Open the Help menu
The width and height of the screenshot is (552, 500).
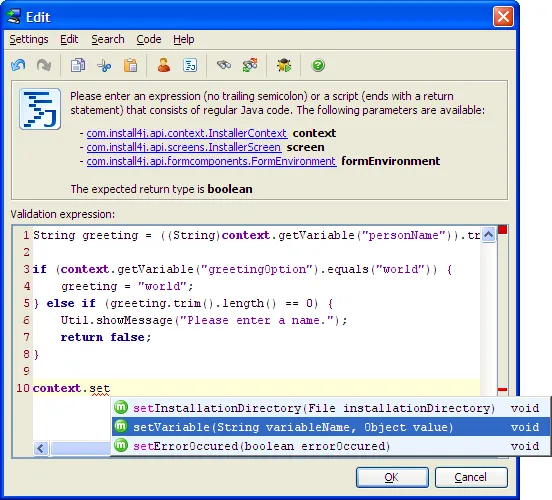click(x=183, y=39)
